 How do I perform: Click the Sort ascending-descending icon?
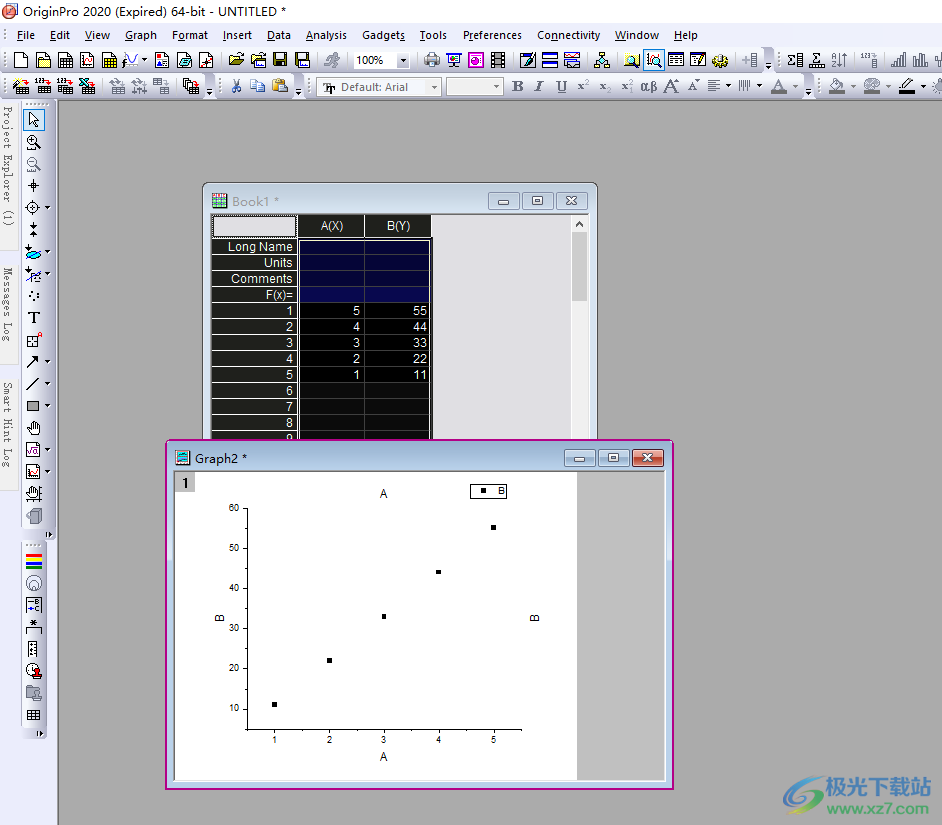click(839, 61)
